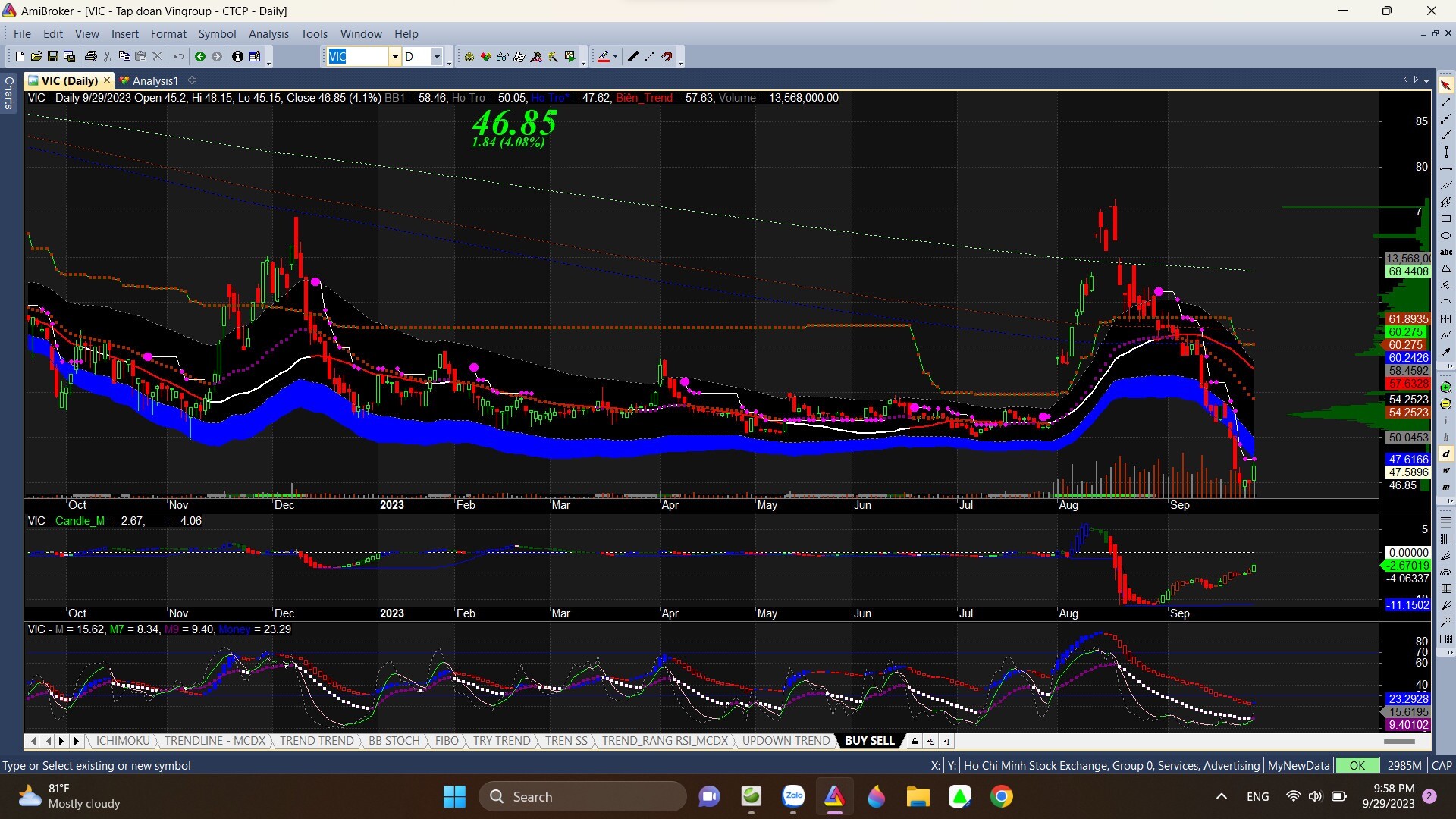Open Zalo from the taskbar
This screenshot has height=819, width=1456.
793,796
